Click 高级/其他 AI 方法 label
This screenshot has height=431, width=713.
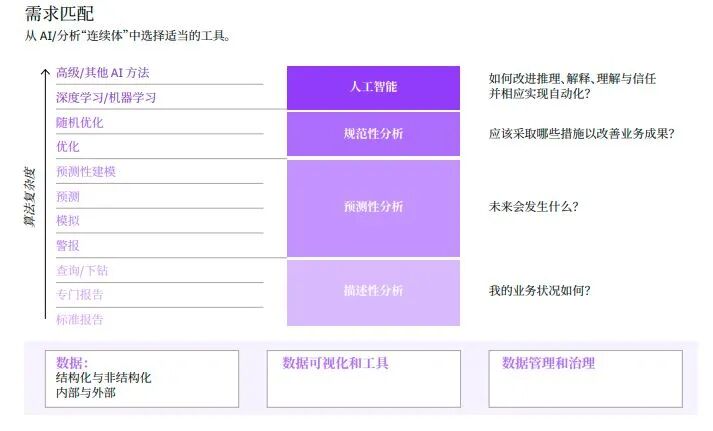(x=102, y=73)
